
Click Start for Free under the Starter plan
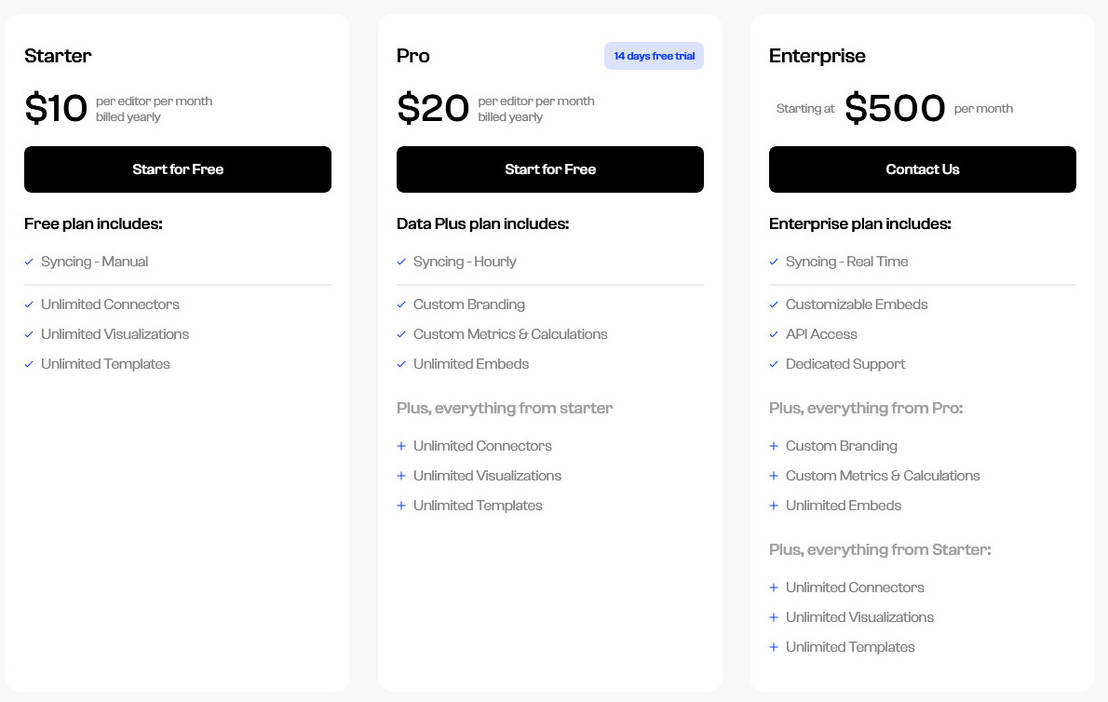[177, 169]
